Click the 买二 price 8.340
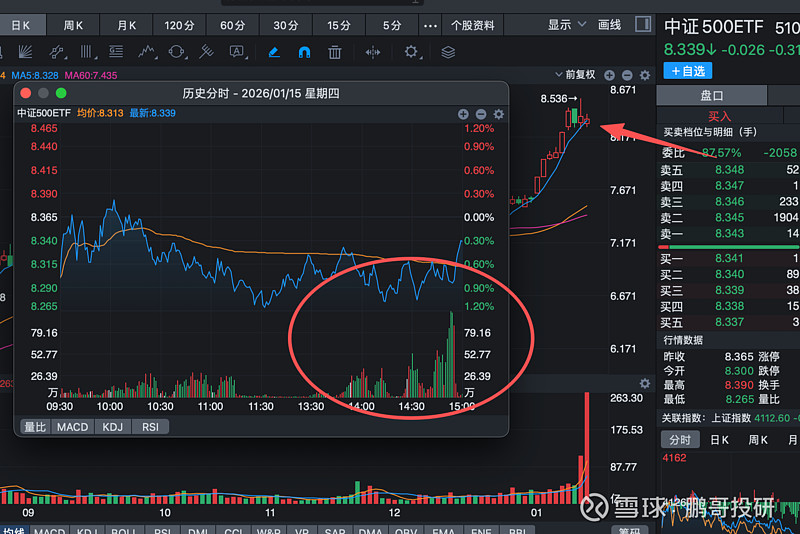The width and height of the screenshot is (800, 534). (x=730, y=274)
